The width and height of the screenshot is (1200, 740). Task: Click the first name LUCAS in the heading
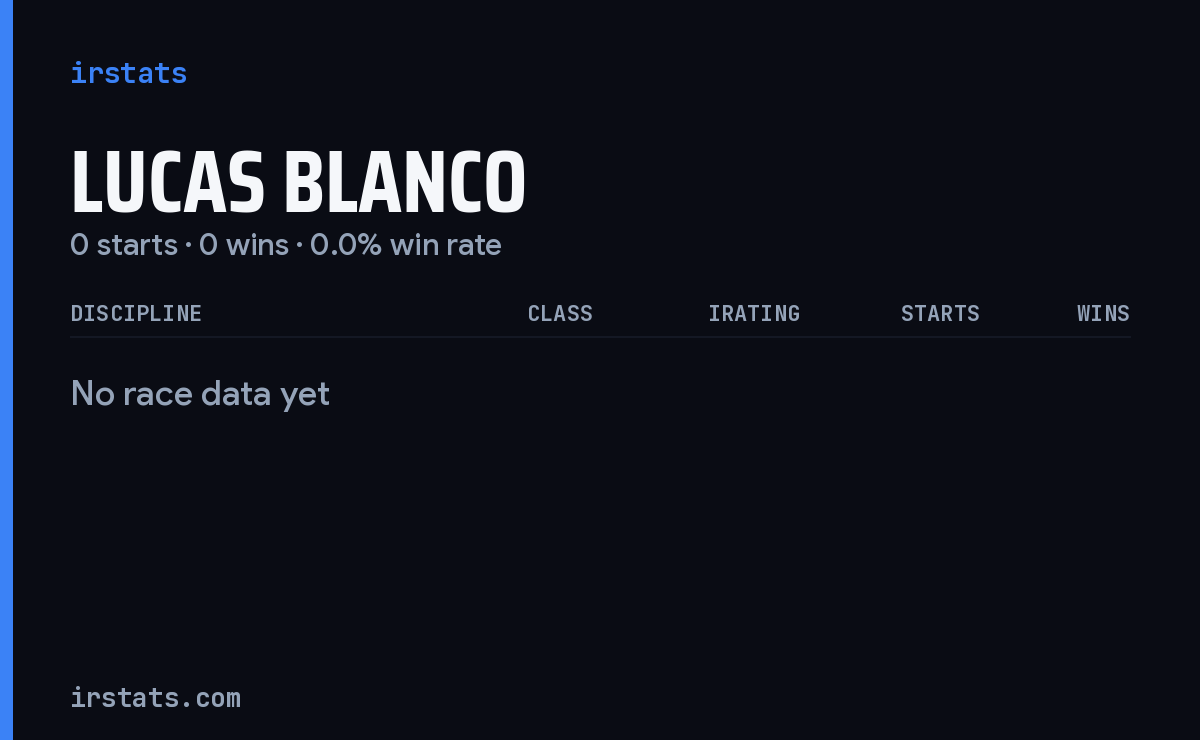tap(167, 183)
